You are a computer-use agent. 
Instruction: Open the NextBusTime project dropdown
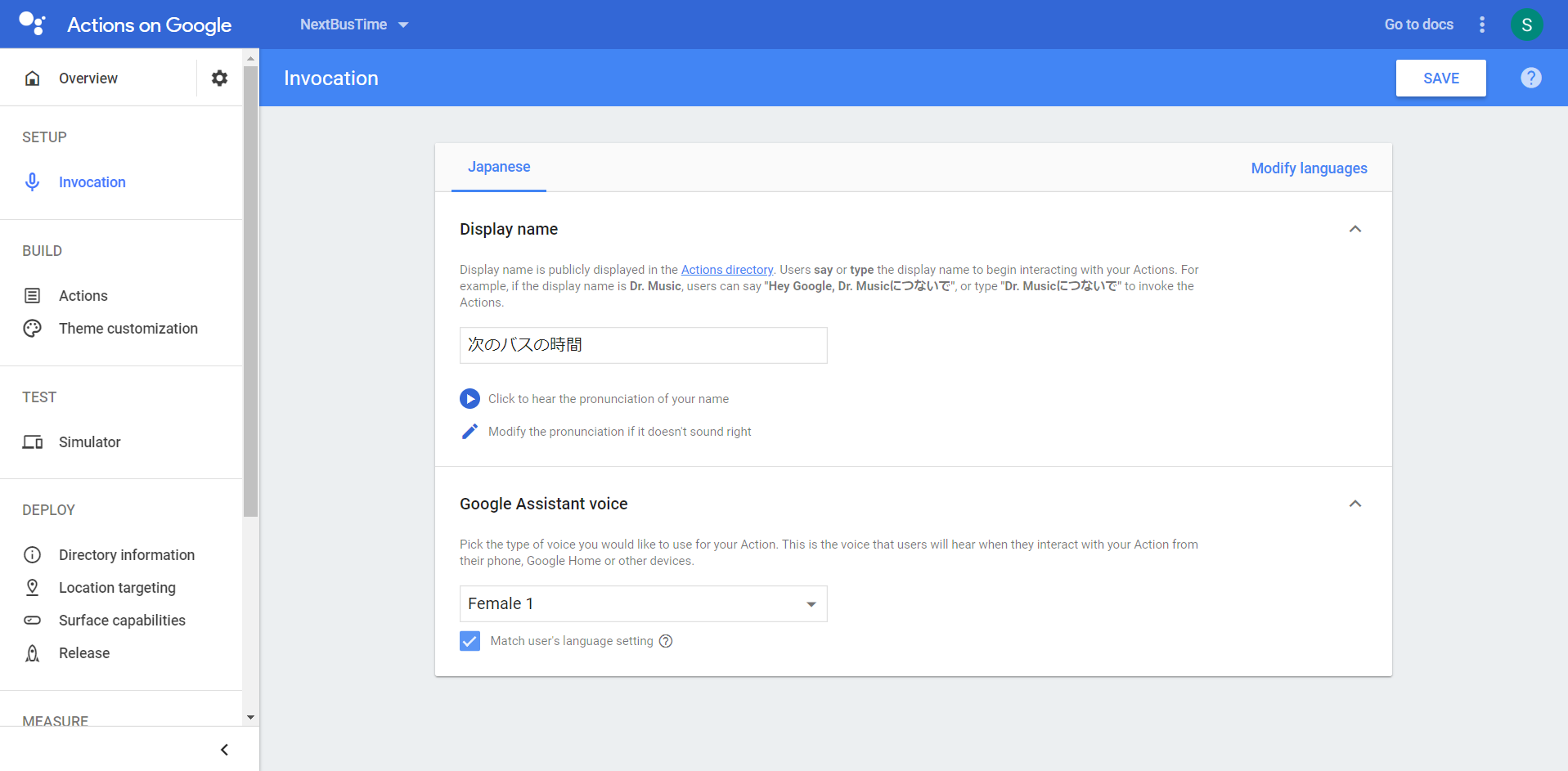354,25
